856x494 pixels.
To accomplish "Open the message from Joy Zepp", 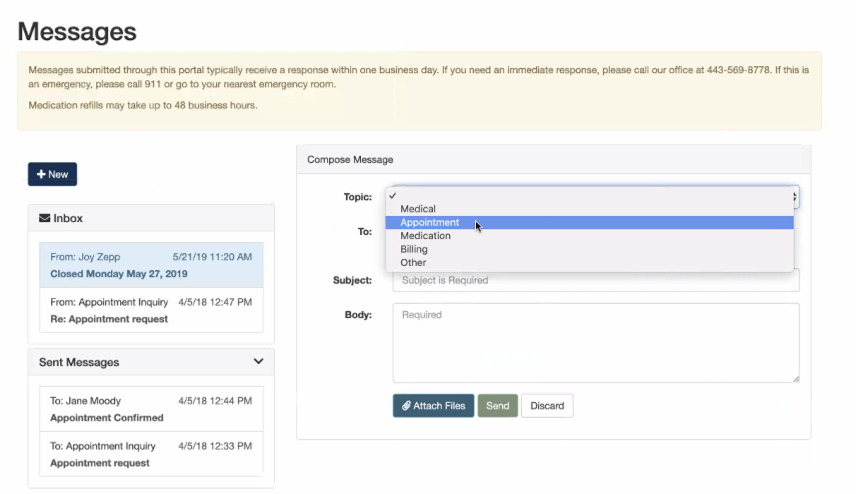I will click(x=151, y=265).
